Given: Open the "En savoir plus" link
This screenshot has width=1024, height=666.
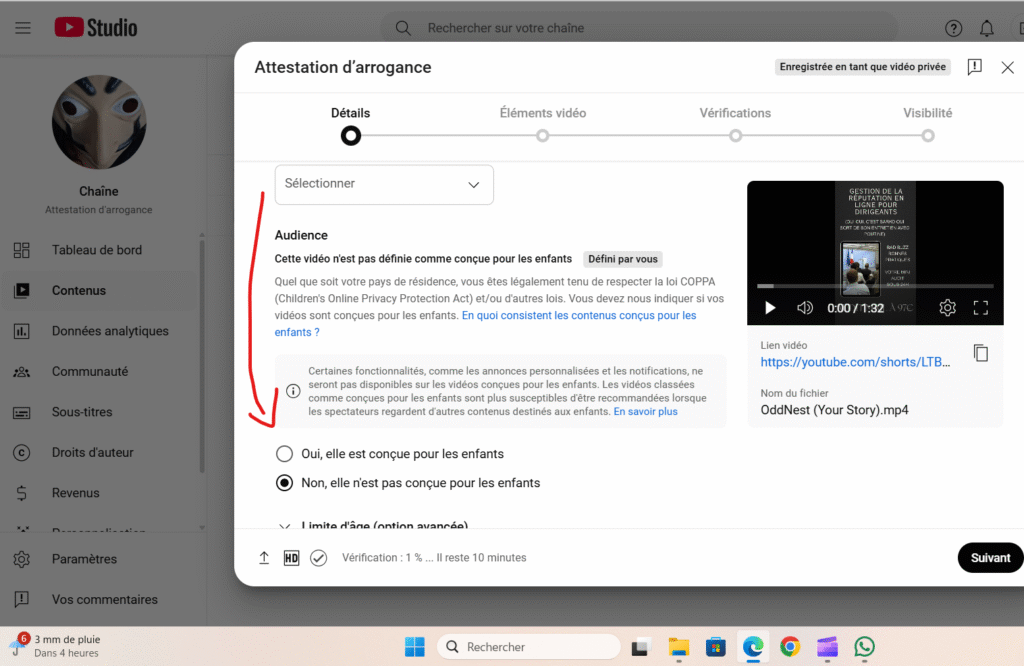Looking at the screenshot, I should (645, 410).
